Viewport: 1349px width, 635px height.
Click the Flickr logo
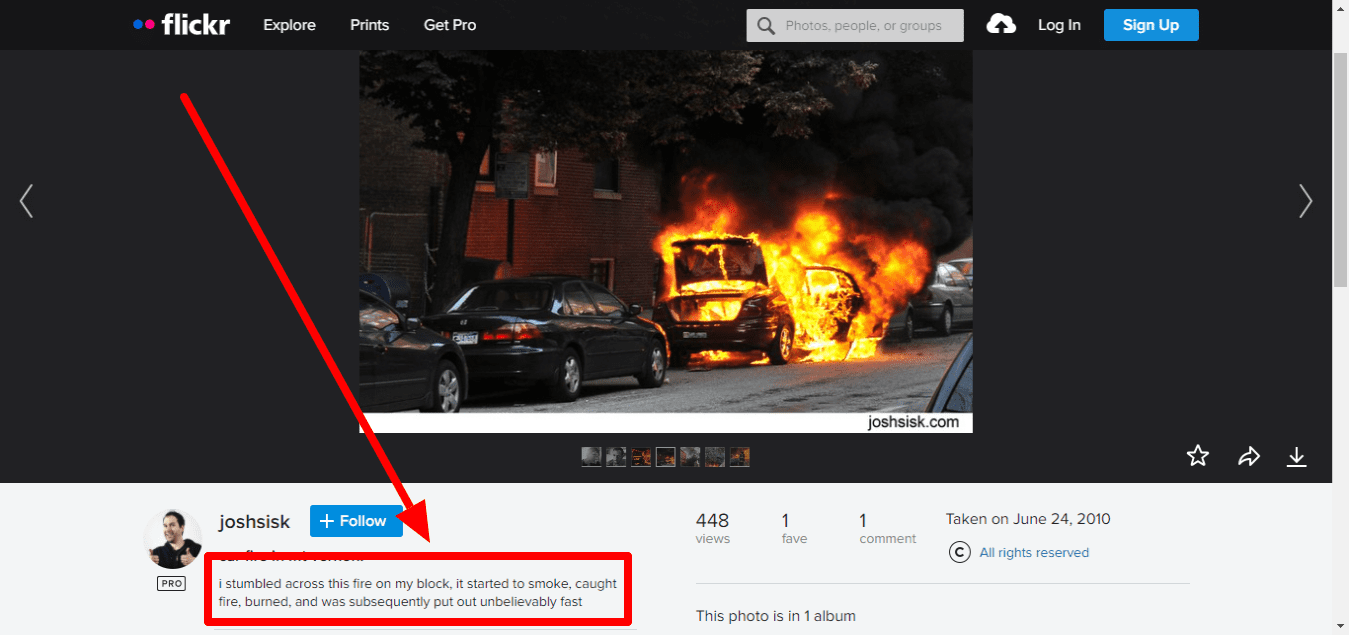181,25
